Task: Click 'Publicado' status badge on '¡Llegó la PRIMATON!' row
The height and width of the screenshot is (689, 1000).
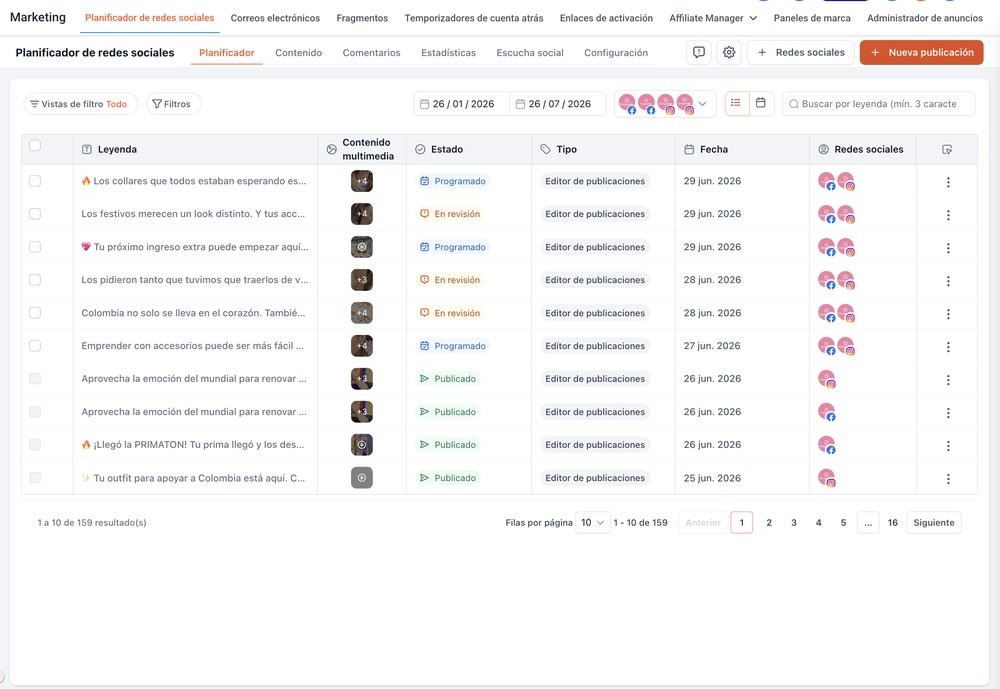Action: point(448,445)
